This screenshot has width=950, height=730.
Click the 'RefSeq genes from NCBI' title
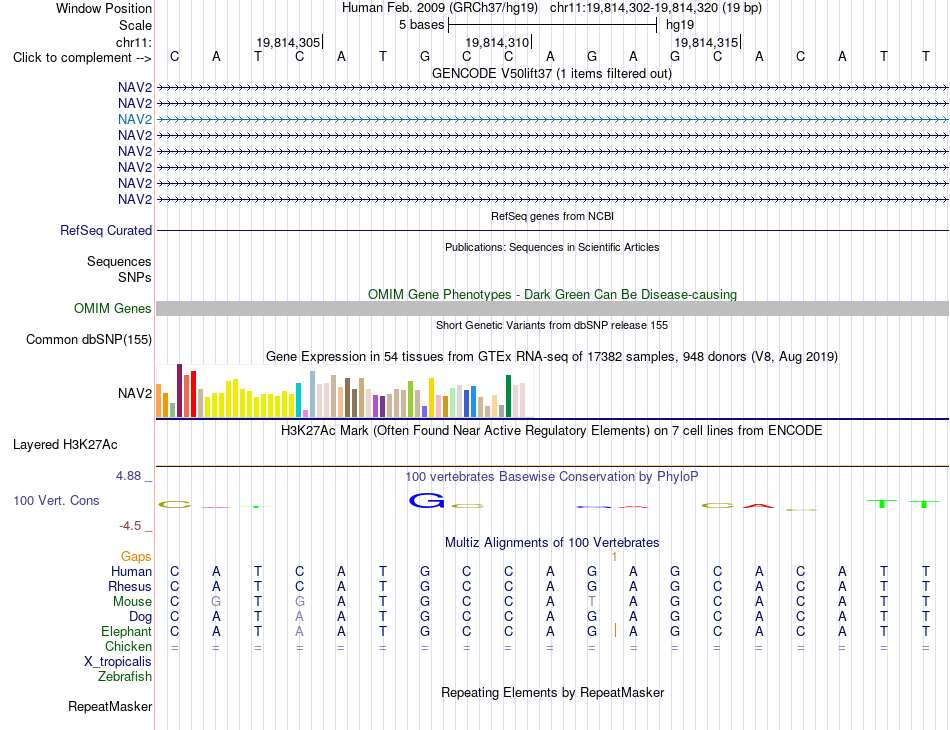pyautogui.click(x=552, y=216)
